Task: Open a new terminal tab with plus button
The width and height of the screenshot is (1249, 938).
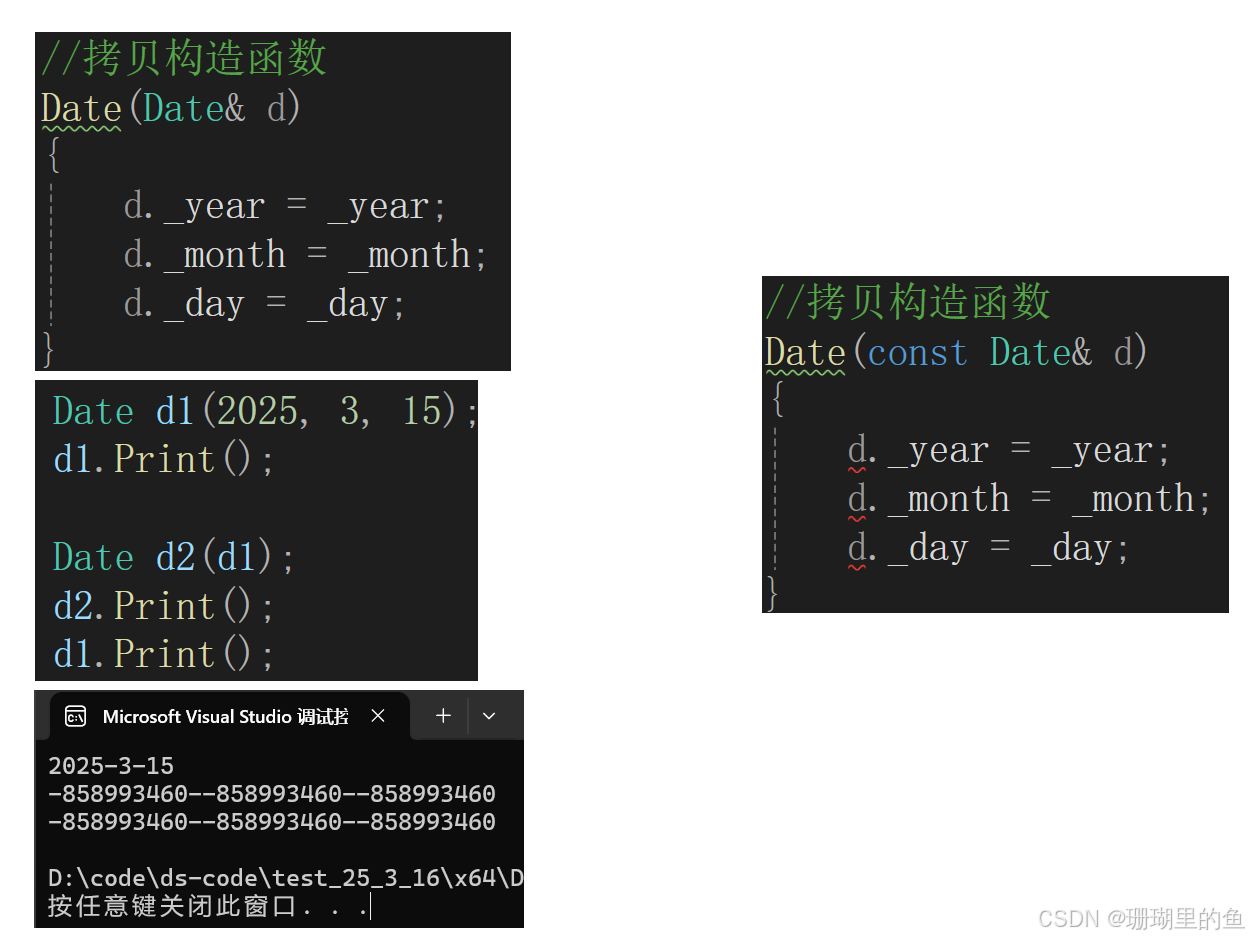Action: click(443, 716)
